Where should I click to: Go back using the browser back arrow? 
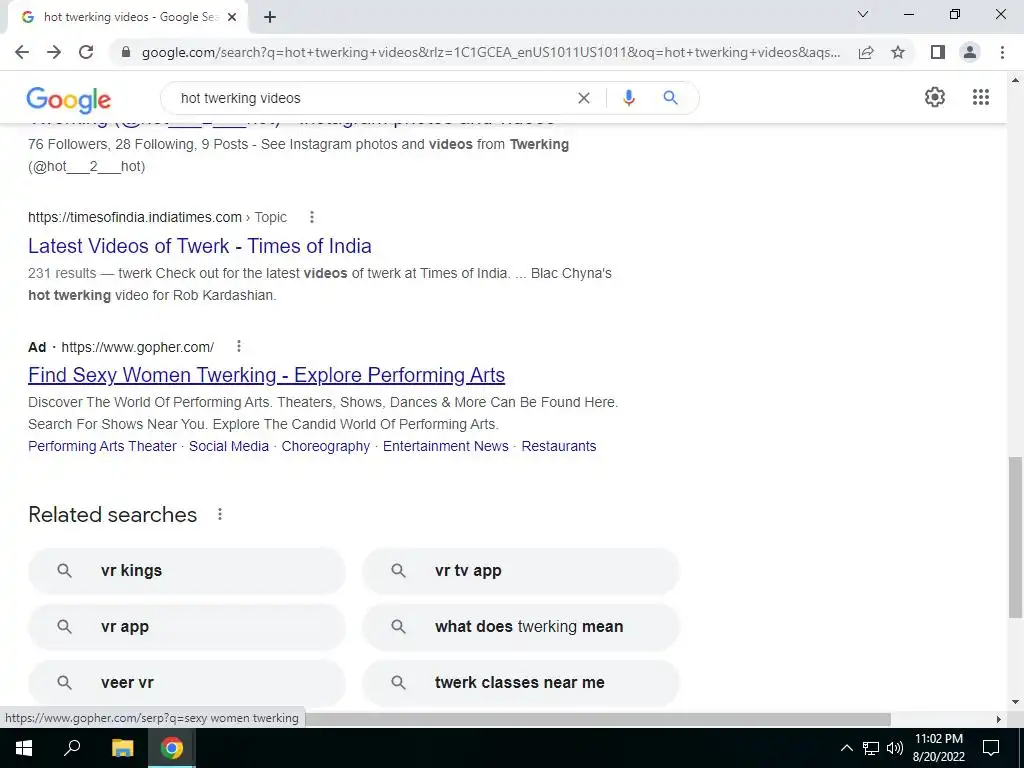click(x=22, y=52)
